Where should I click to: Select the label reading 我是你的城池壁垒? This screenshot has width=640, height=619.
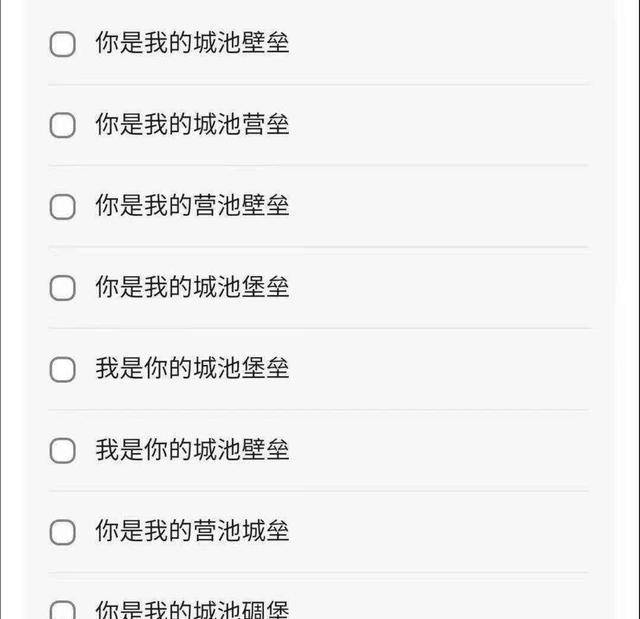tap(192, 451)
